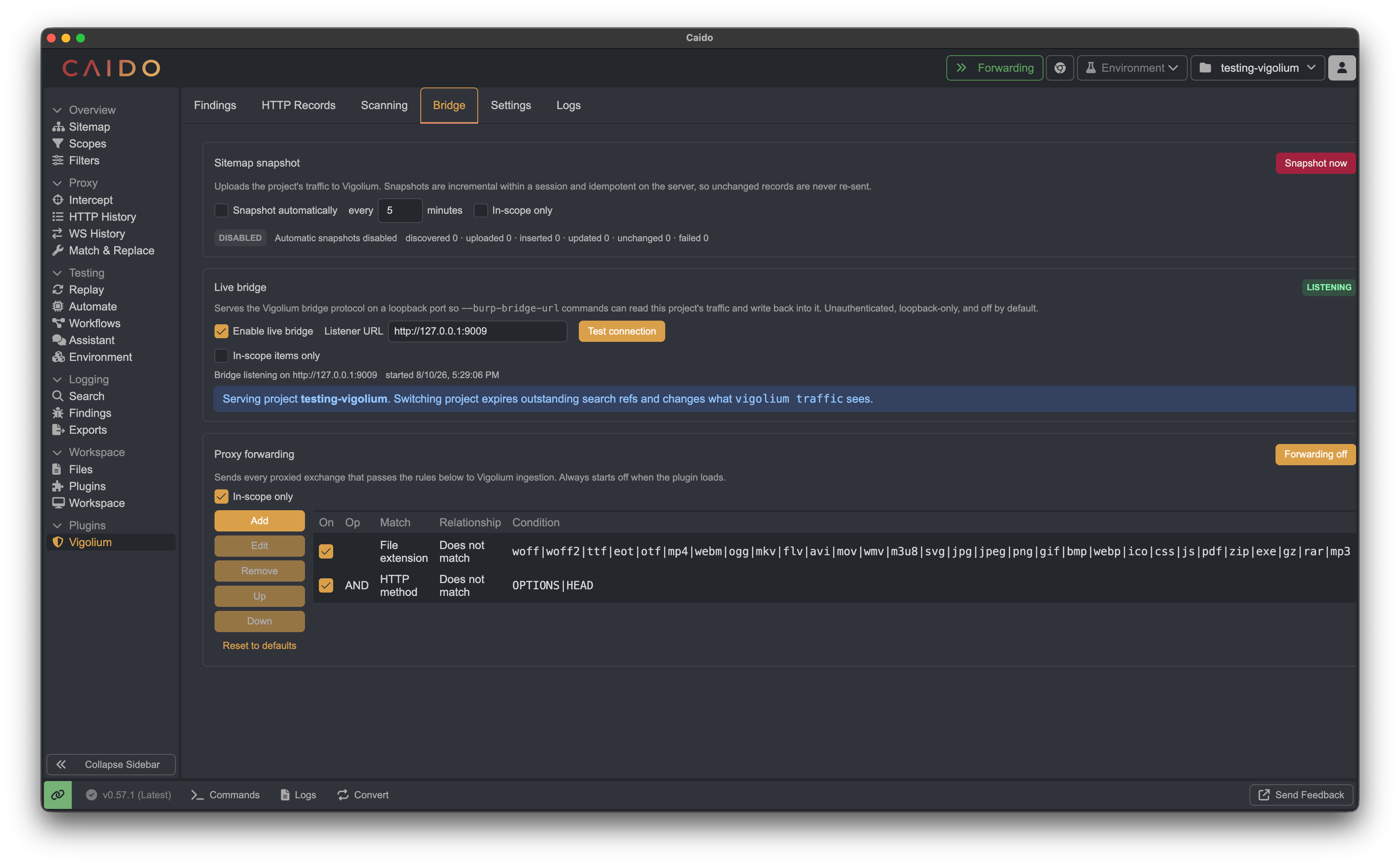Viewport: 1400px width, 866px height.
Task: Check In-scope items only
Action: tap(221, 356)
